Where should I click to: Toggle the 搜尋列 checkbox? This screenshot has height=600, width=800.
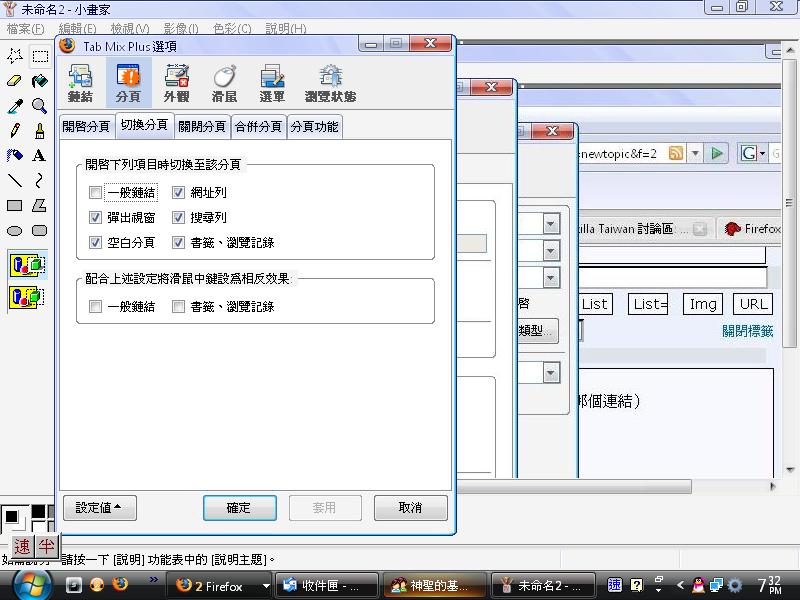click(179, 217)
